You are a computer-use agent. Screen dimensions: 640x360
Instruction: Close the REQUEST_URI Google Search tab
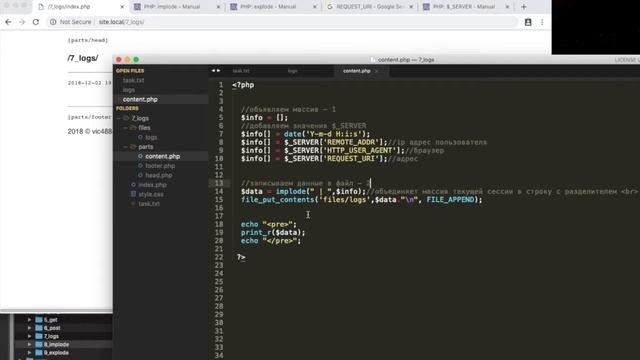(411, 7)
